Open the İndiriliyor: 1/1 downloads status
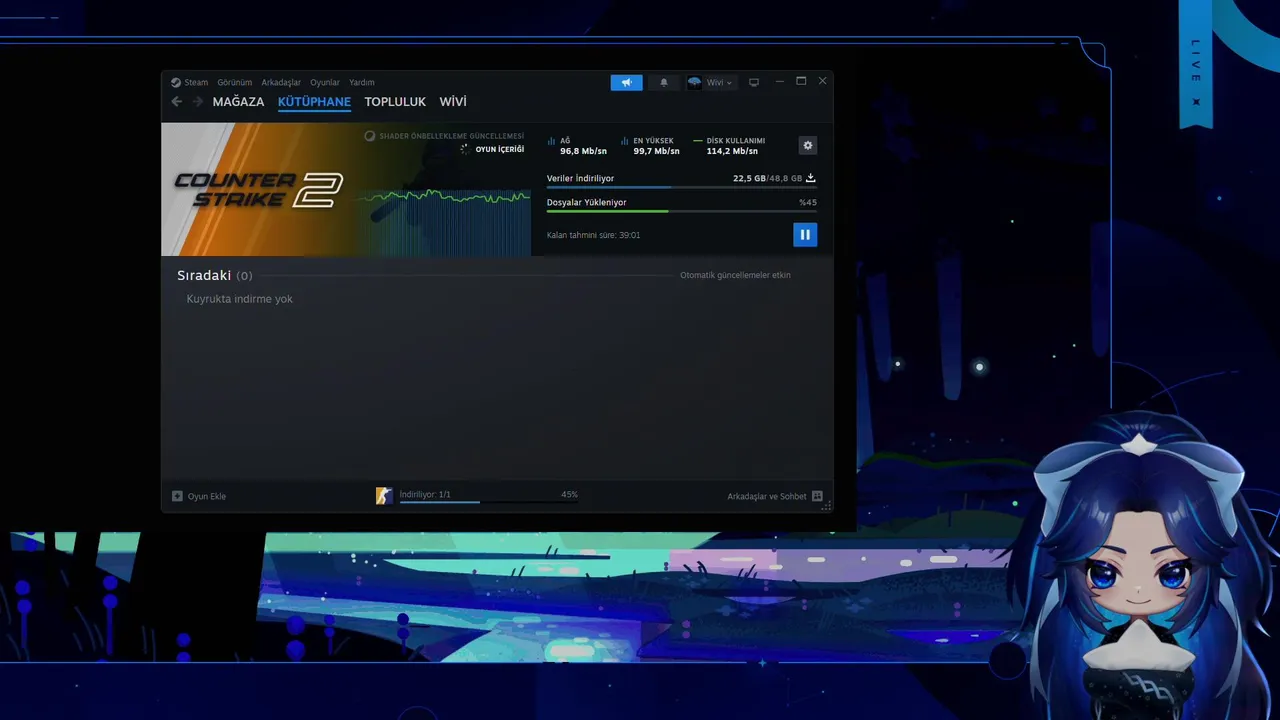 click(x=425, y=494)
